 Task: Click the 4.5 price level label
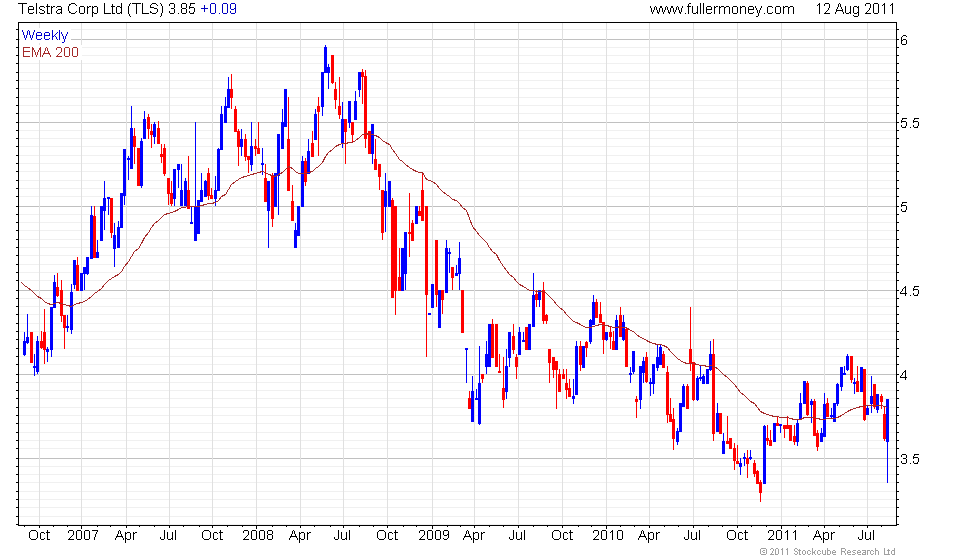tap(909, 291)
